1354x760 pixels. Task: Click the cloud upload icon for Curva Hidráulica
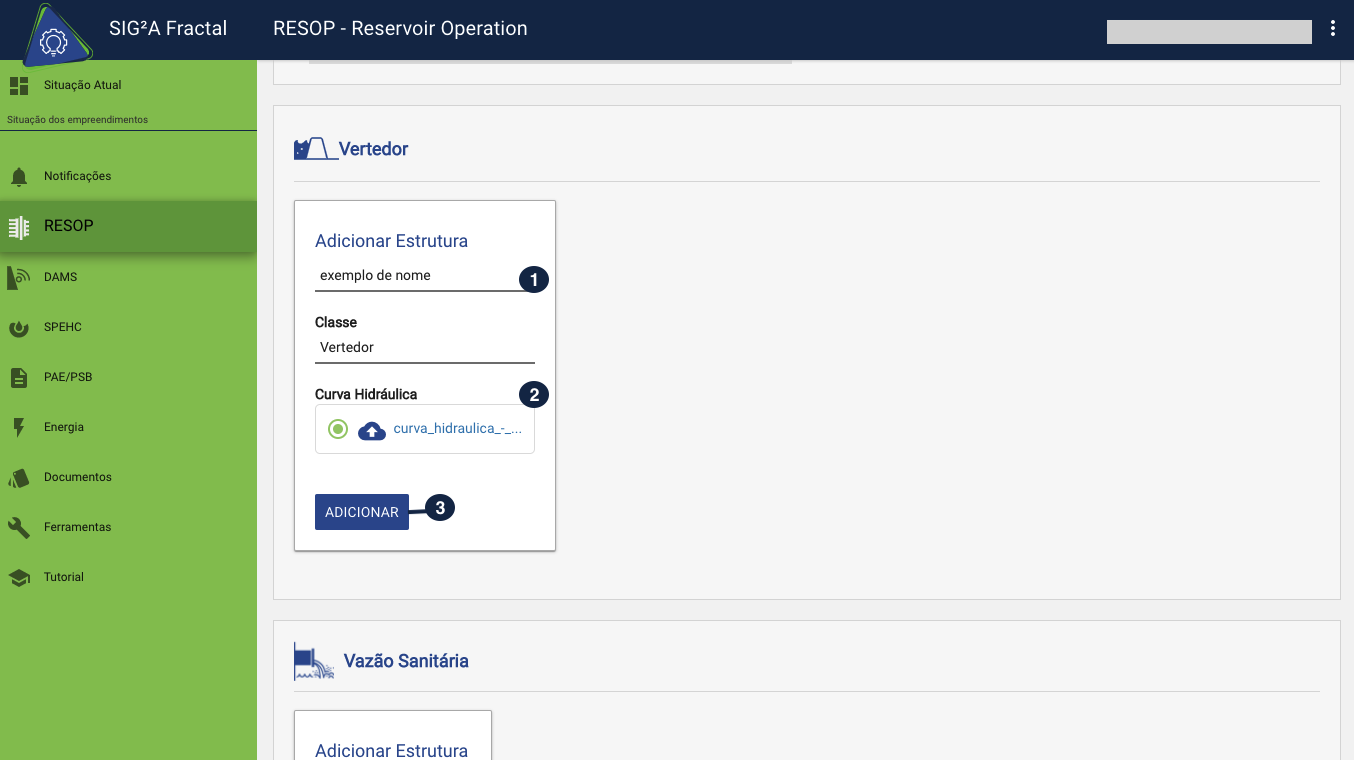372,430
